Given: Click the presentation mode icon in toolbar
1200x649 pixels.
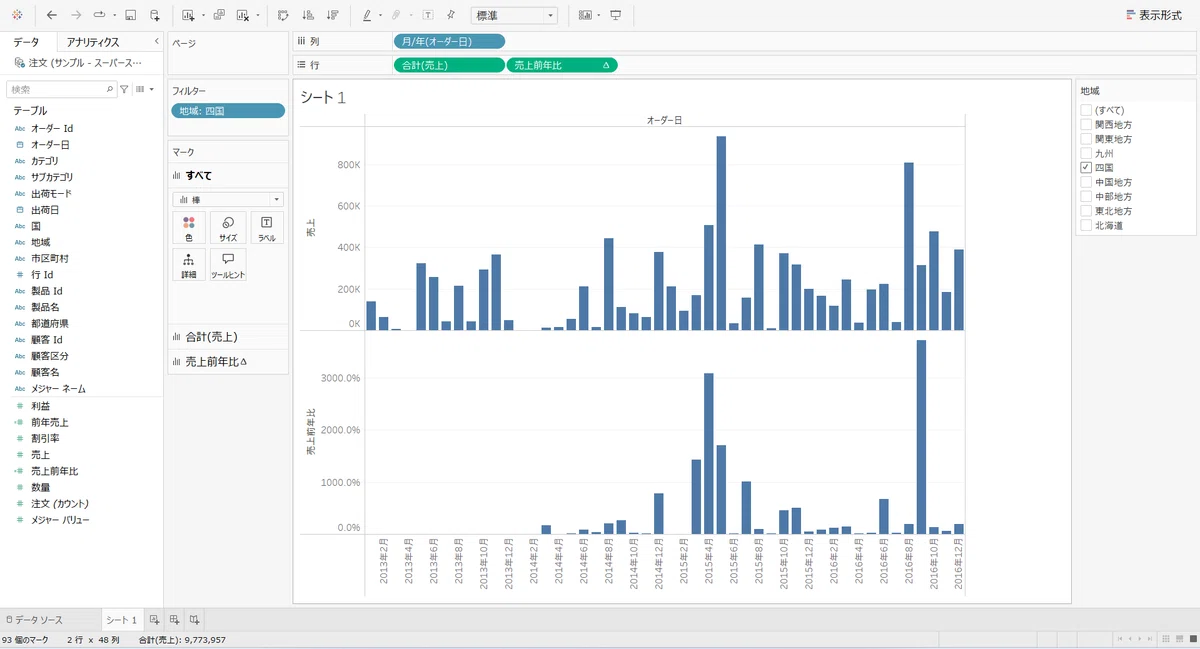Looking at the screenshot, I should pyautogui.click(x=615, y=15).
